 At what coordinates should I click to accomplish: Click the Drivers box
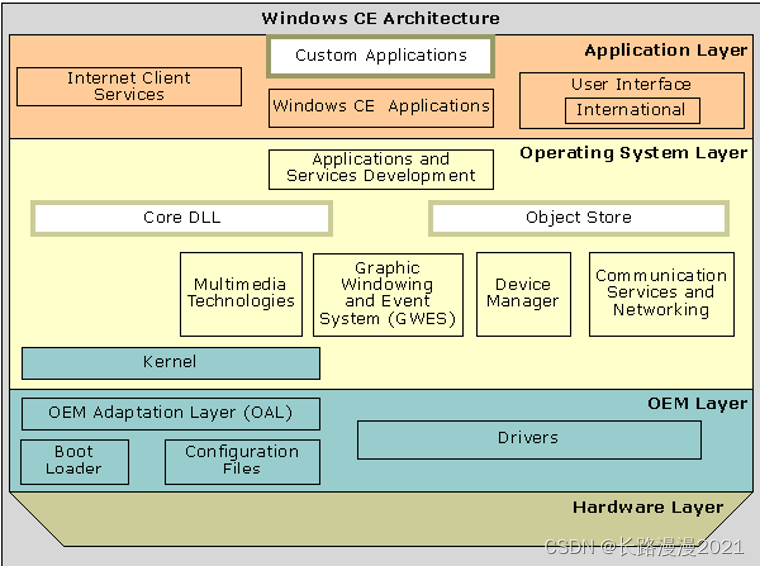point(529,440)
